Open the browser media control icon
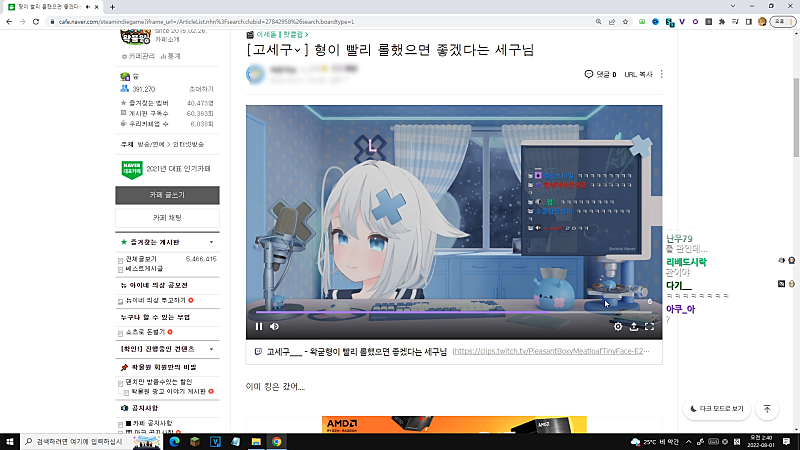800x450 pixels. coord(735,21)
